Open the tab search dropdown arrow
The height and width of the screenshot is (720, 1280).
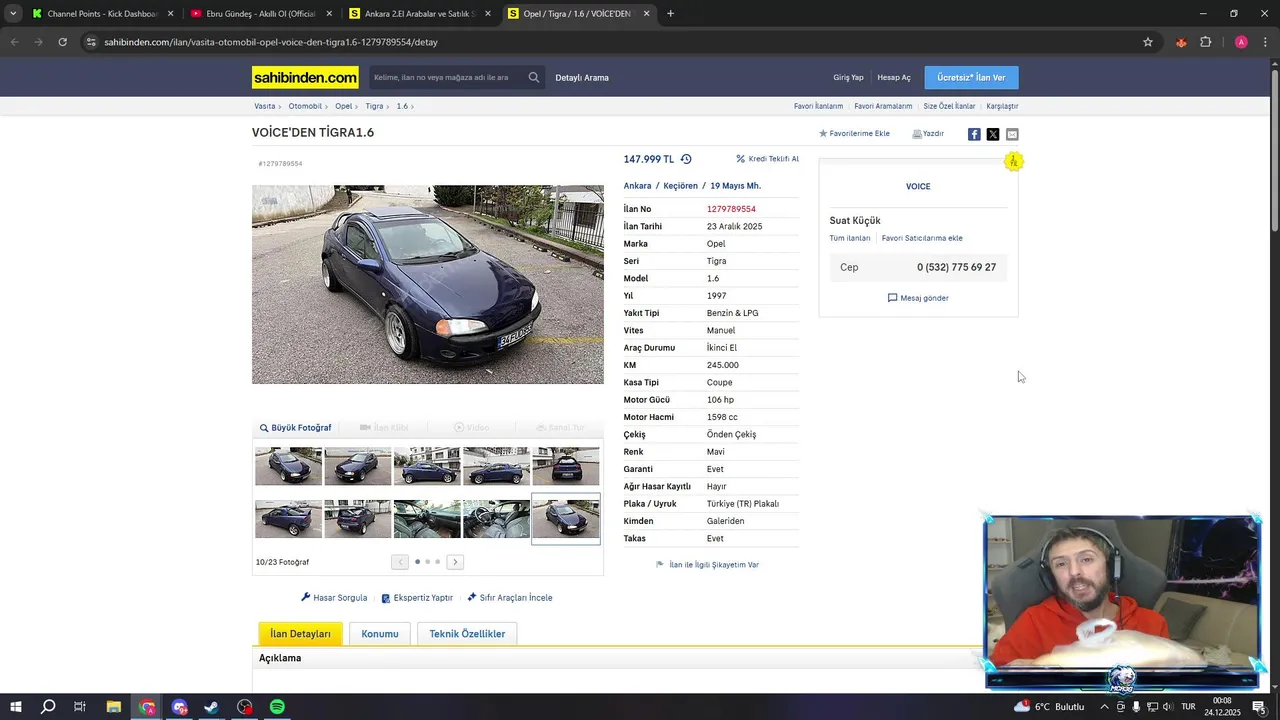click(x=13, y=14)
